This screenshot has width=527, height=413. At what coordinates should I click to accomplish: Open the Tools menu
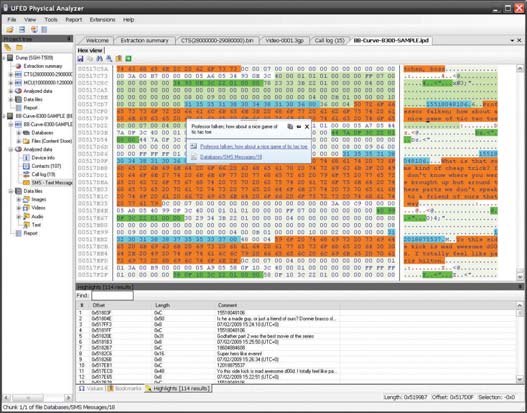tap(51, 19)
